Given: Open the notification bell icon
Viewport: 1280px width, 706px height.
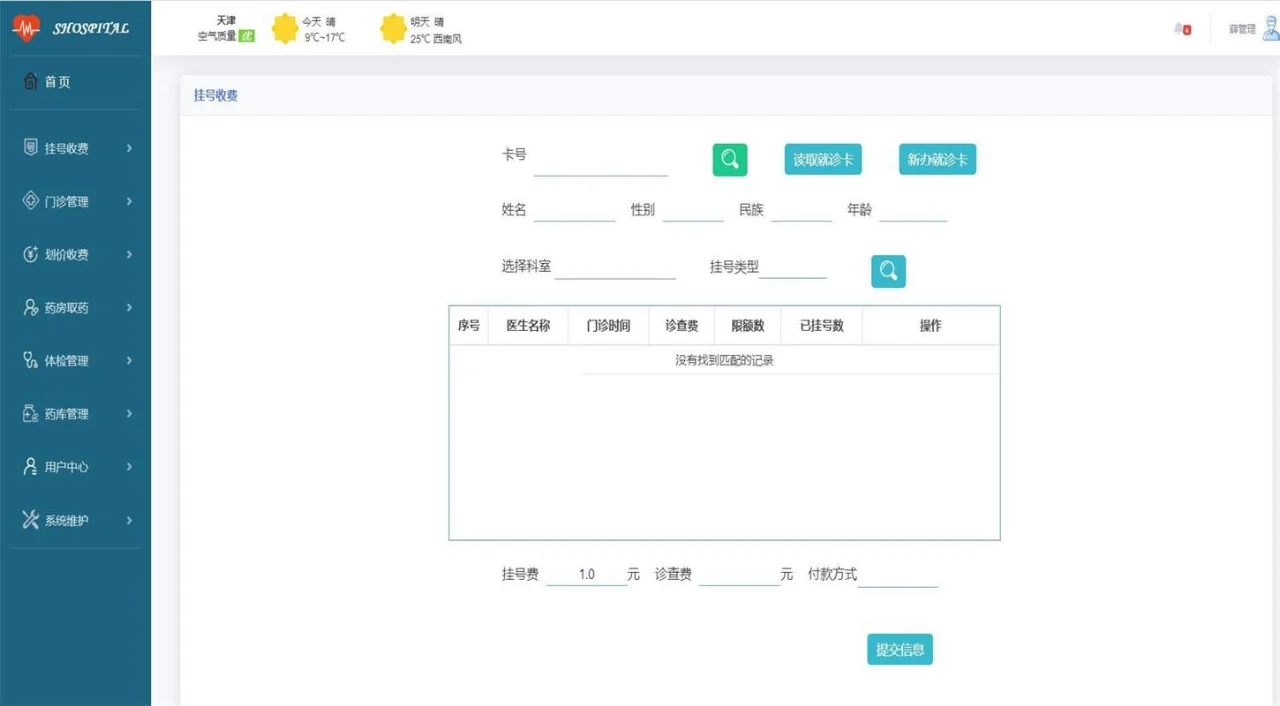Looking at the screenshot, I should point(1181,29).
